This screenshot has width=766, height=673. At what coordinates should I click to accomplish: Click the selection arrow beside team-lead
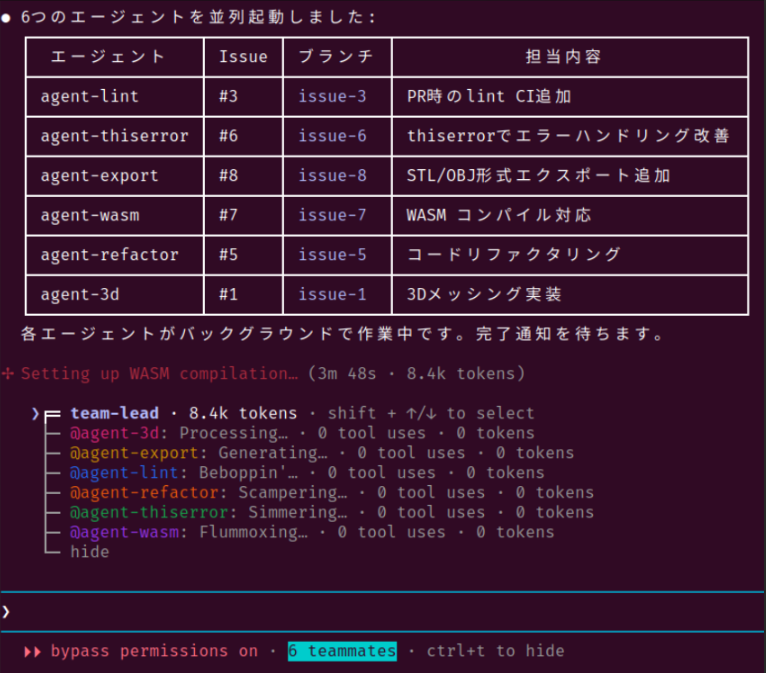[35, 413]
